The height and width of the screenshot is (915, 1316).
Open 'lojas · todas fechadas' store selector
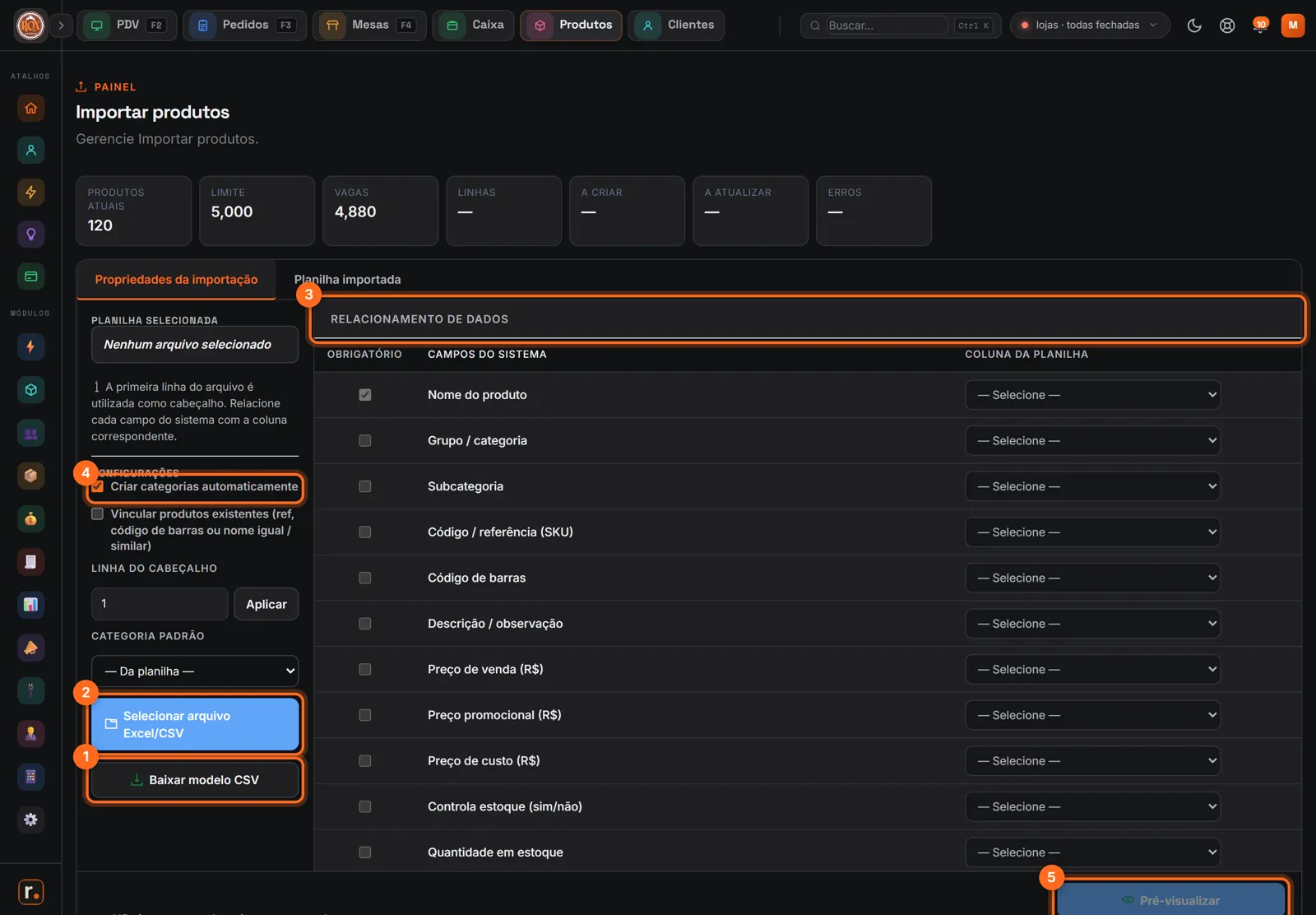[1089, 26]
